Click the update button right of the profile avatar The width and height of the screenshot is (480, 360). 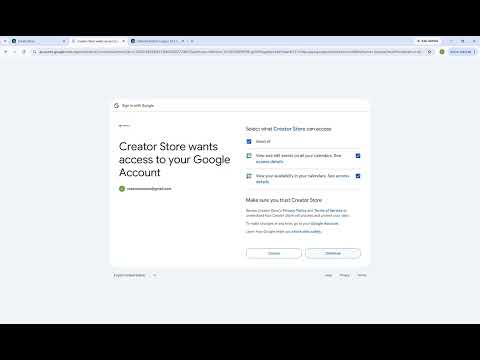point(463,52)
